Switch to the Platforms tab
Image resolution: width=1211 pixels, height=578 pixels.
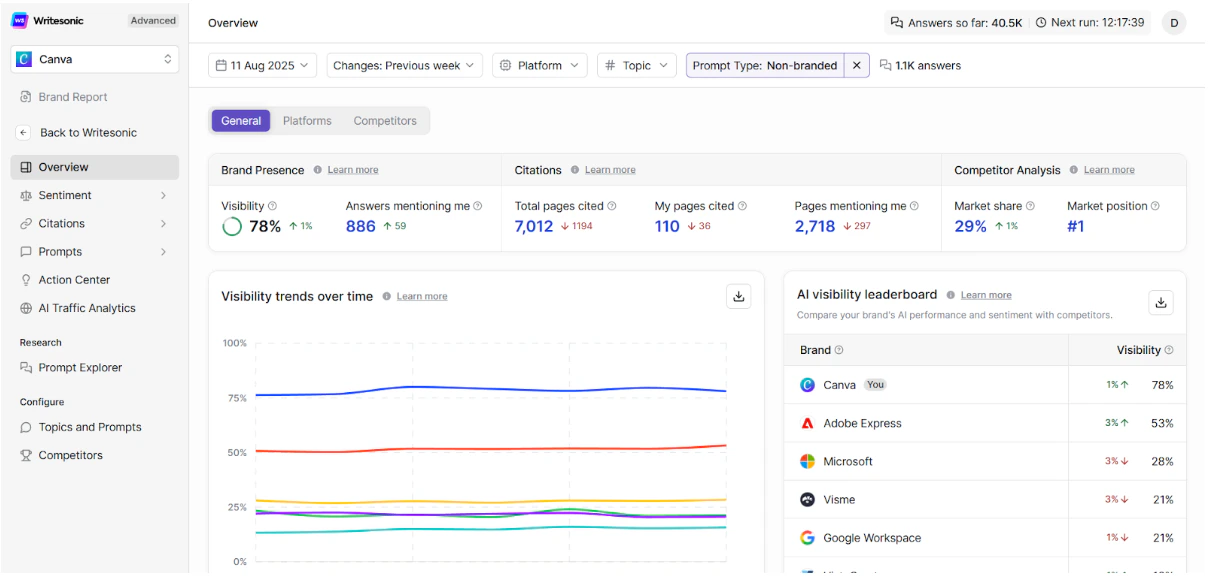pyautogui.click(x=307, y=121)
